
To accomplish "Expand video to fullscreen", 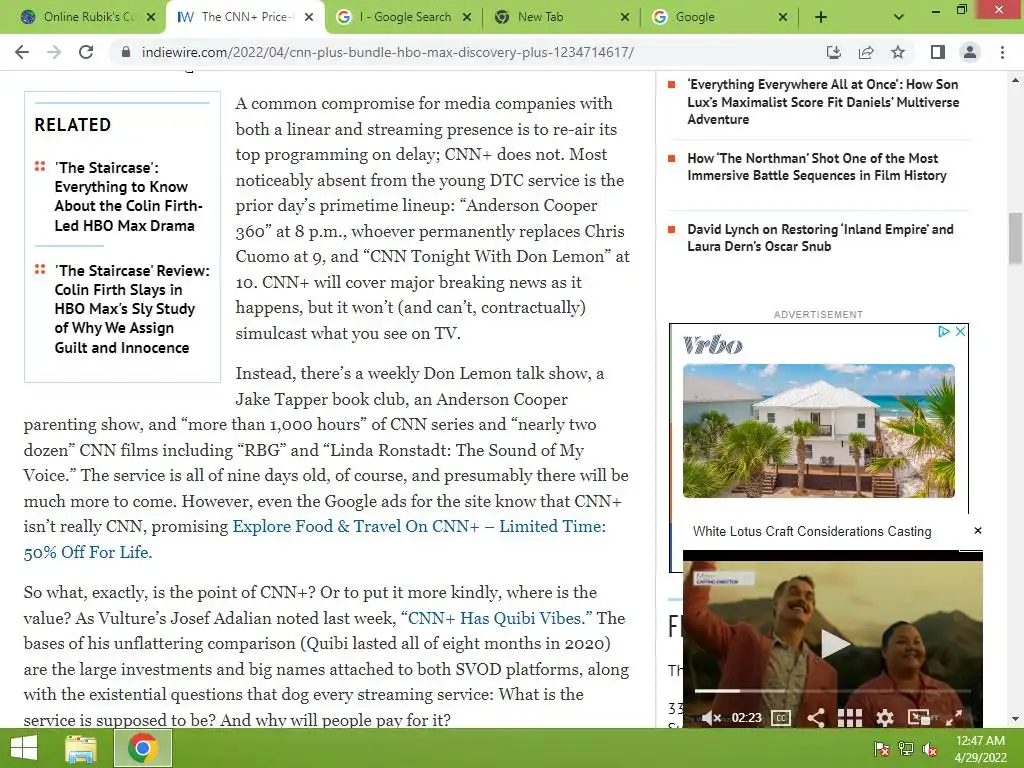I will (953, 718).
